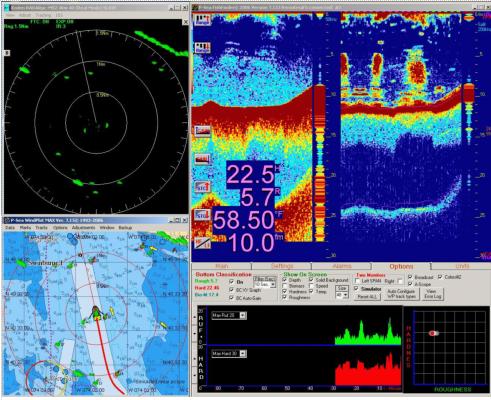Click the Swinburne I label on the chart

[46, 263]
